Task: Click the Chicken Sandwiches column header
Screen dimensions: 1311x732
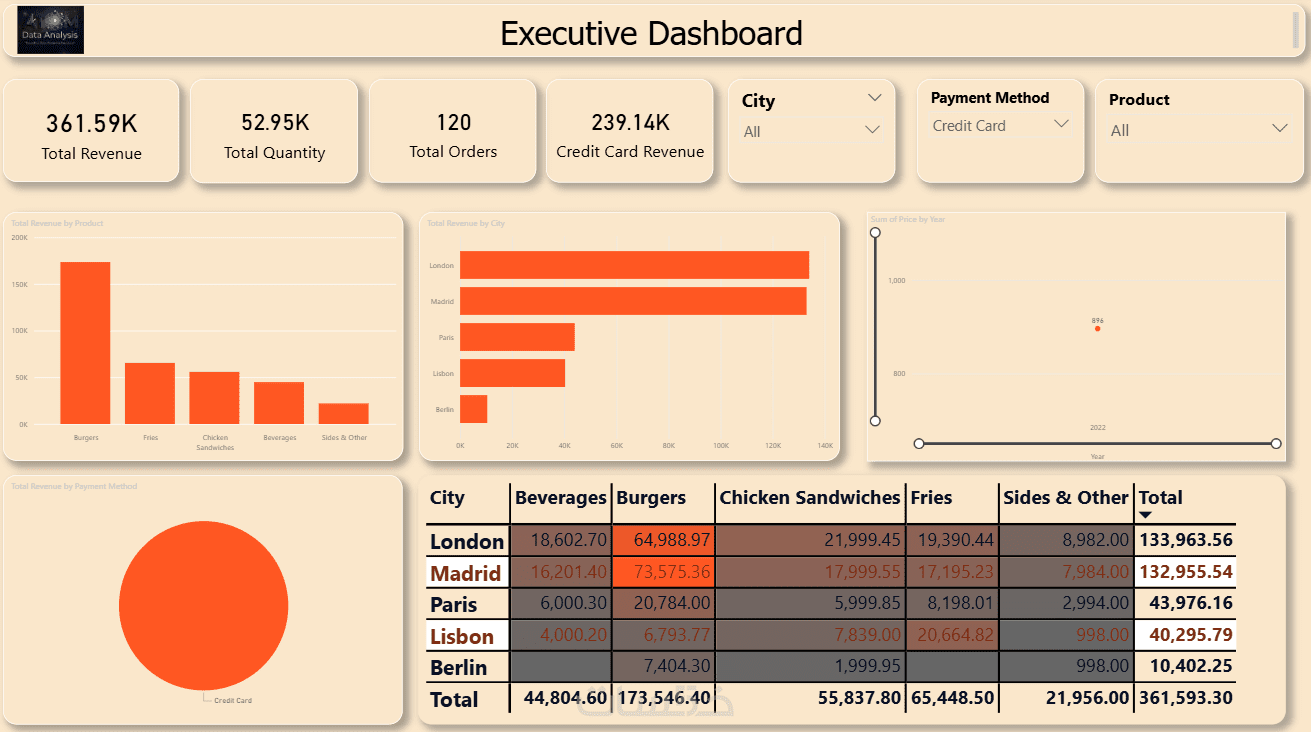Action: 810,497
